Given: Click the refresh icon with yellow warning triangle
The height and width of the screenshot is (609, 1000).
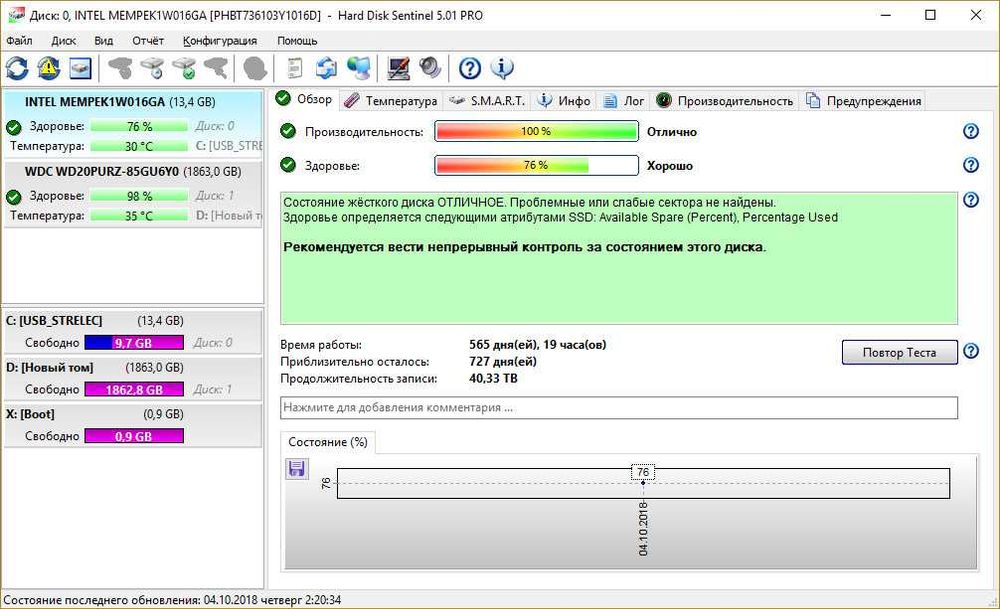Looking at the screenshot, I should coord(49,68).
